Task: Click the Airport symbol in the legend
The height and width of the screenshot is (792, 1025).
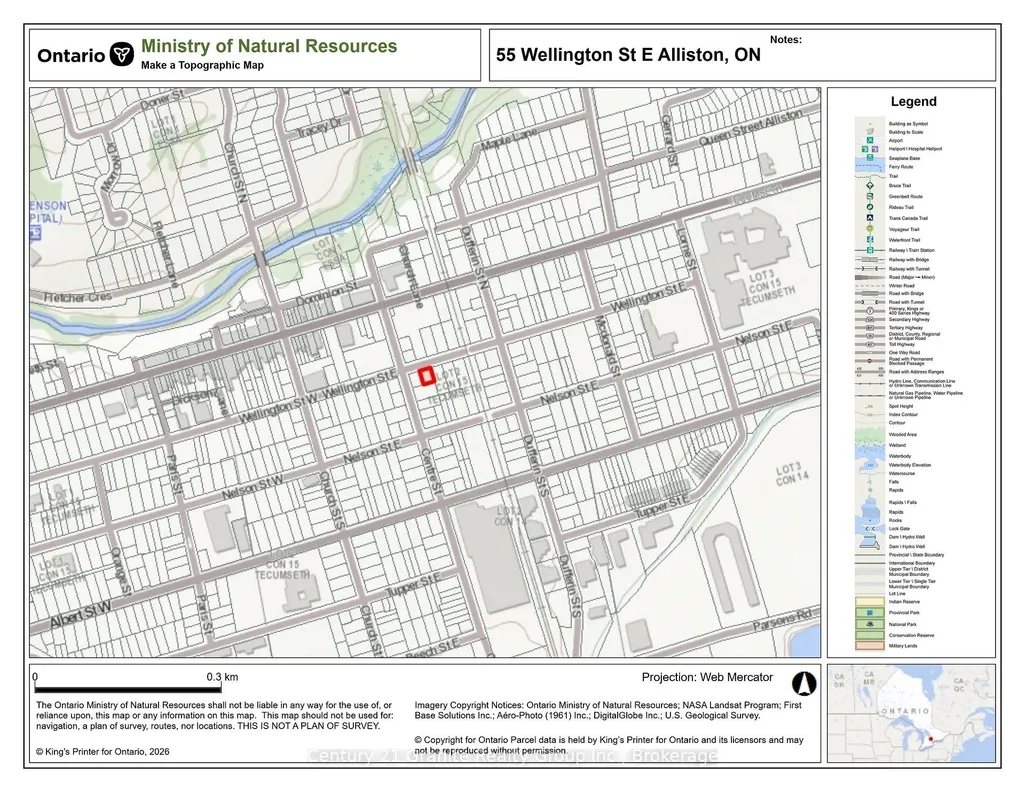Action: point(870,140)
